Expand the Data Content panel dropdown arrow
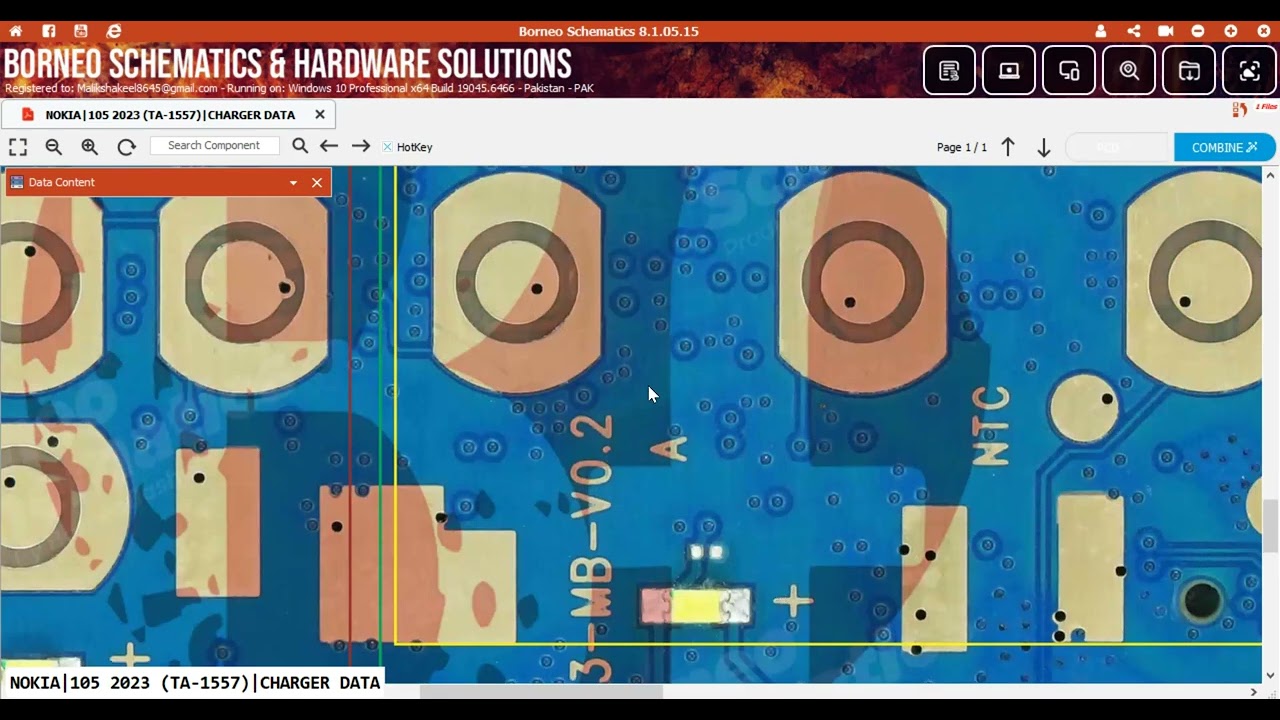Image resolution: width=1280 pixels, height=720 pixels. (293, 183)
